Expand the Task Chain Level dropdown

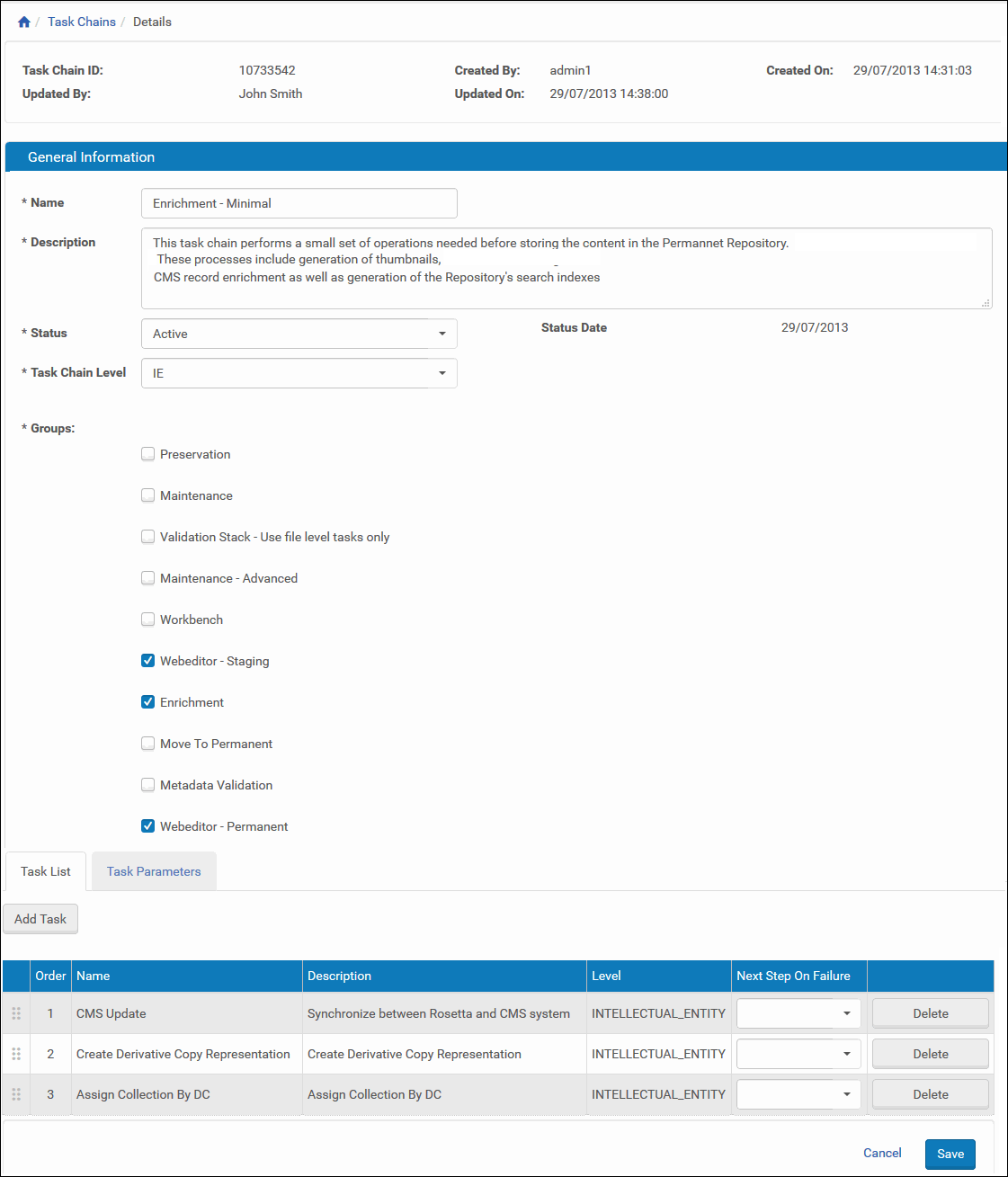(x=299, y=373)
